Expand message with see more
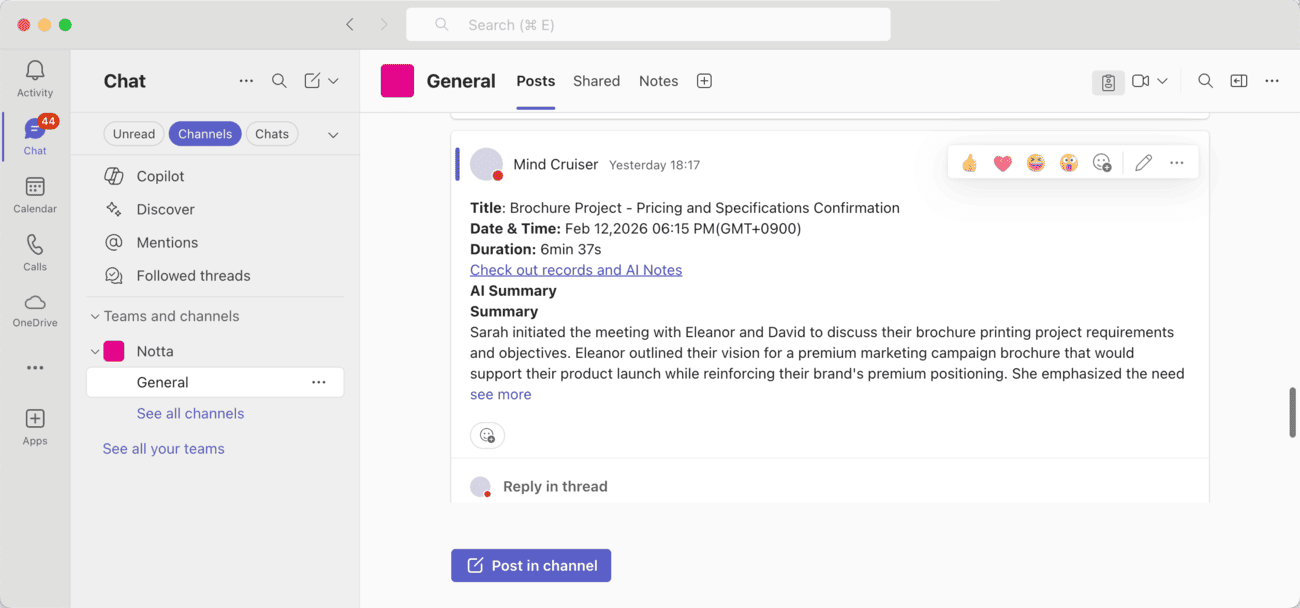The height and width of the screenshot is (608, 1300). 501,394
